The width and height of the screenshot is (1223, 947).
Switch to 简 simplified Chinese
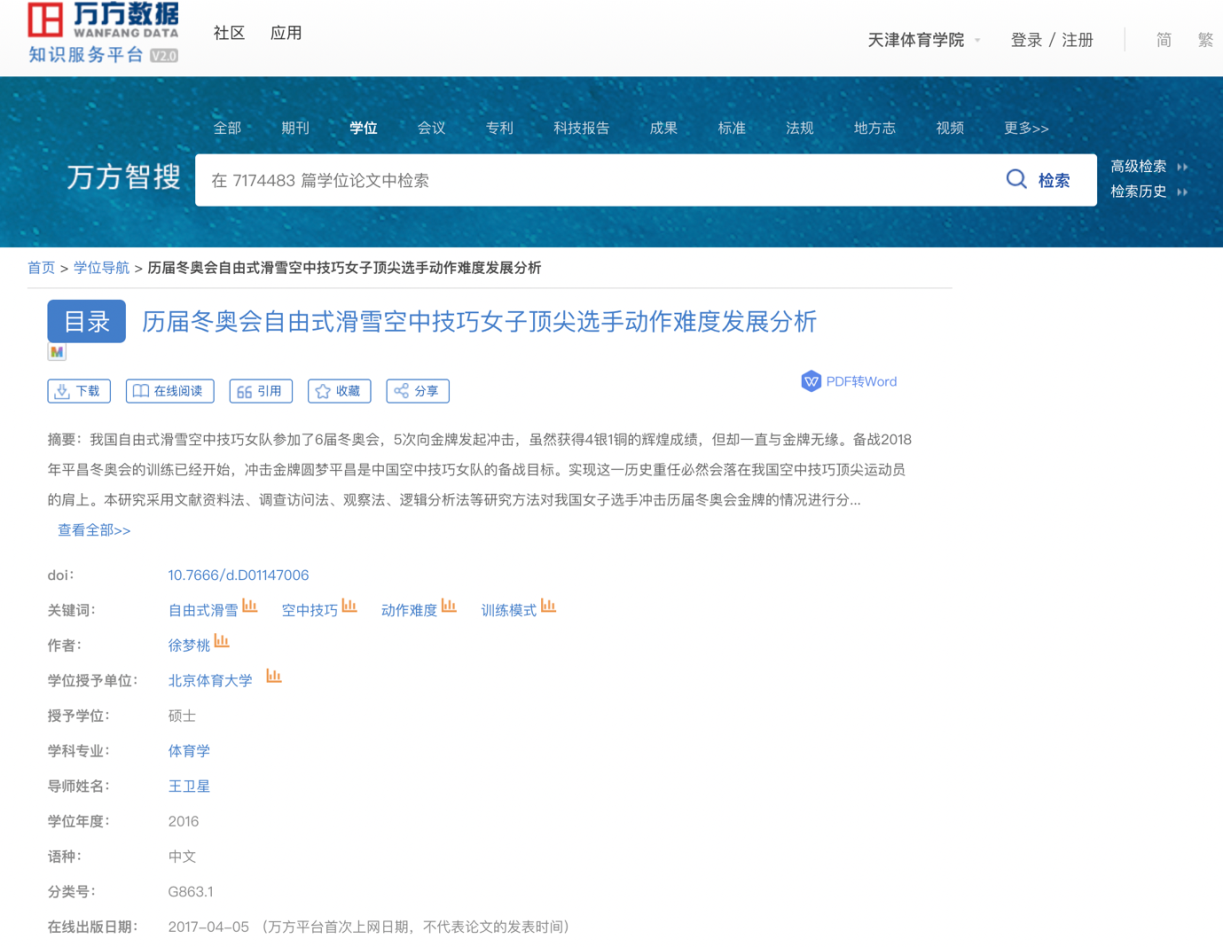[1163, 40]
